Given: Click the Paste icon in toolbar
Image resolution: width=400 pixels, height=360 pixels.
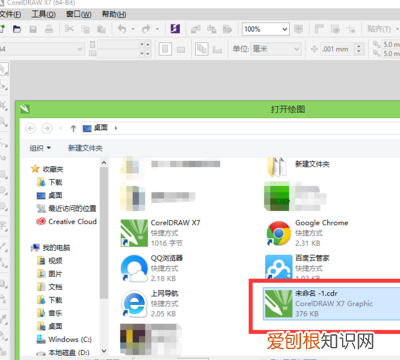Looking at the screenshot, I should tap(101, 29).
